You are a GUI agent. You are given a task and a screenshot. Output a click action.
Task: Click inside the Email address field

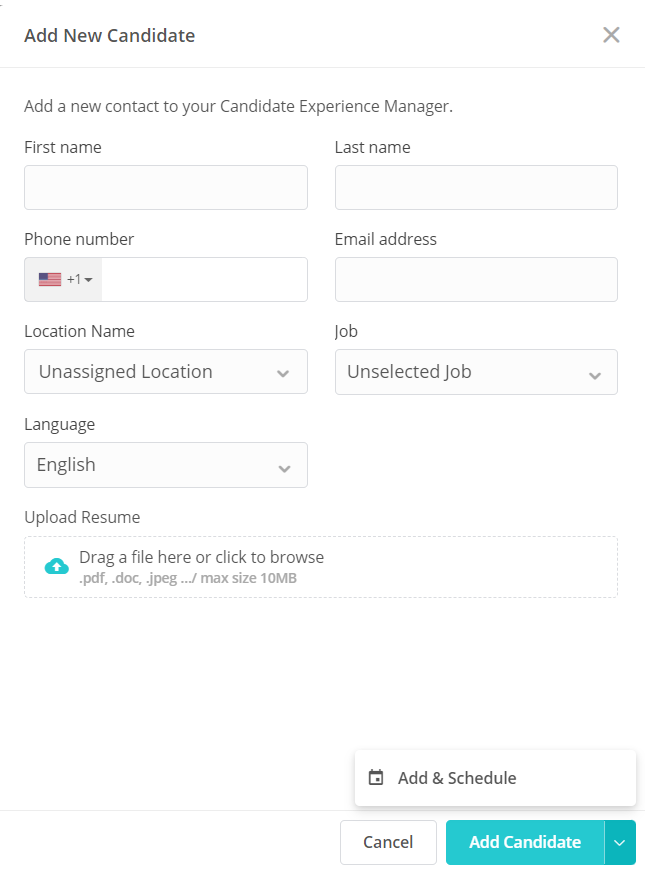click(475, 279)
